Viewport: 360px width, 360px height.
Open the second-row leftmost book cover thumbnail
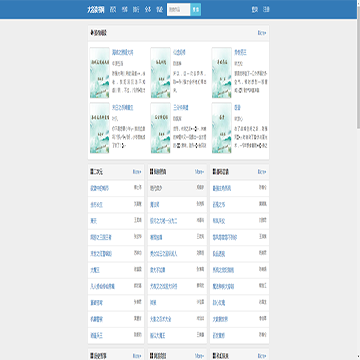click(x=100, y=128)
